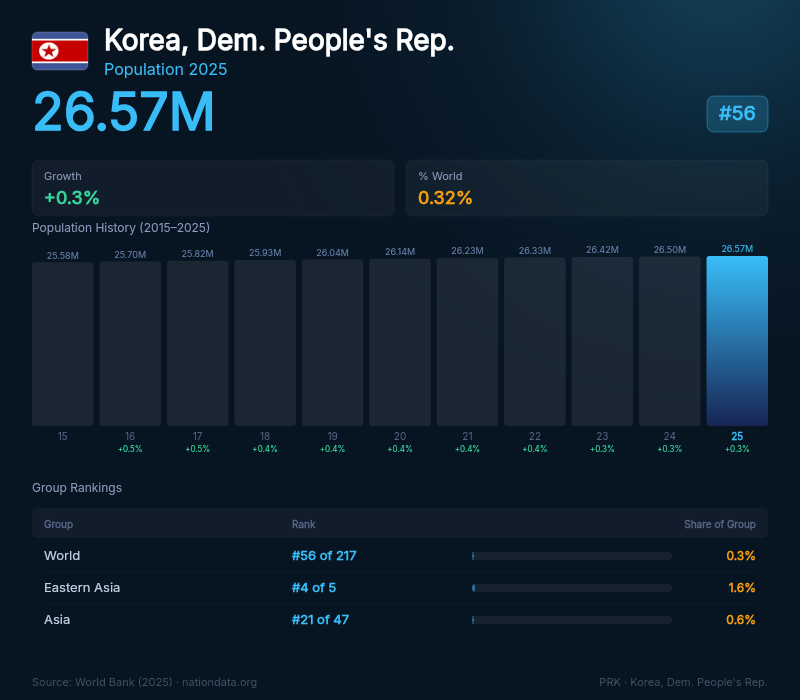Image resolution: width=800 pixels, height=700 pixels.
Task: Select the 2021 bar labeled 26.23M
Action: tap(467, 341)
